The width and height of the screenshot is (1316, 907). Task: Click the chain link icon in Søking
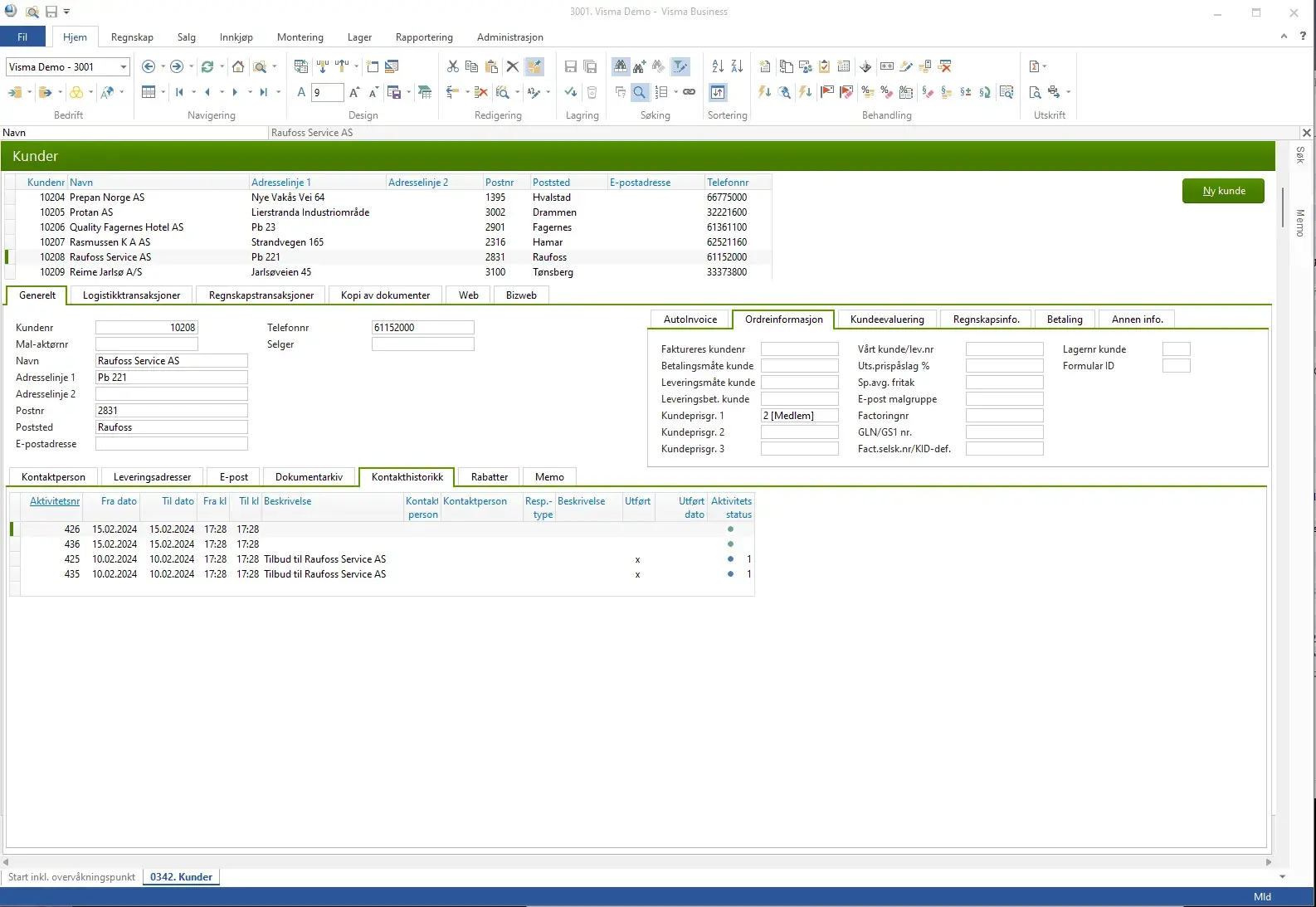[690, 92]
